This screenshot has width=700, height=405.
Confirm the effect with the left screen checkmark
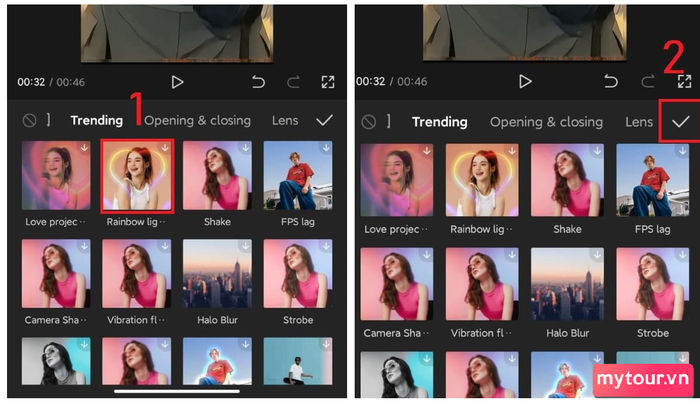click(x=325, y=120)
